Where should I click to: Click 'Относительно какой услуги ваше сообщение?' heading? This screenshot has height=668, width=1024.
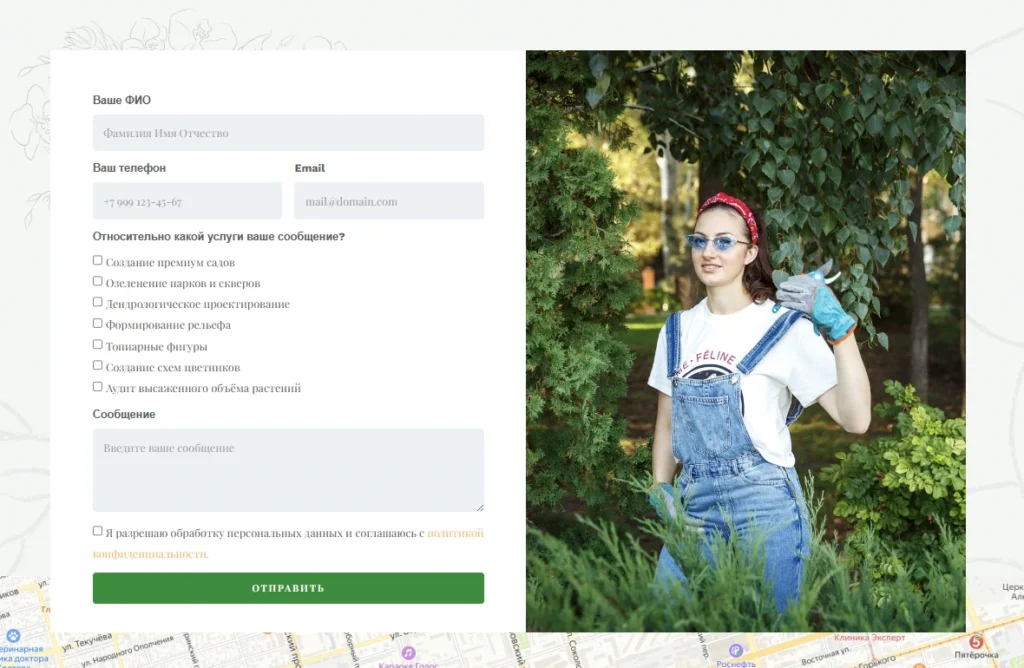[x=219, y=236]
